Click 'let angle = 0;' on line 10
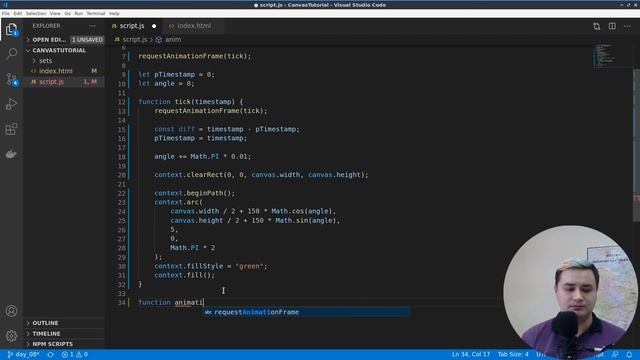Screen dimensions: 640x360 [167, 84]
